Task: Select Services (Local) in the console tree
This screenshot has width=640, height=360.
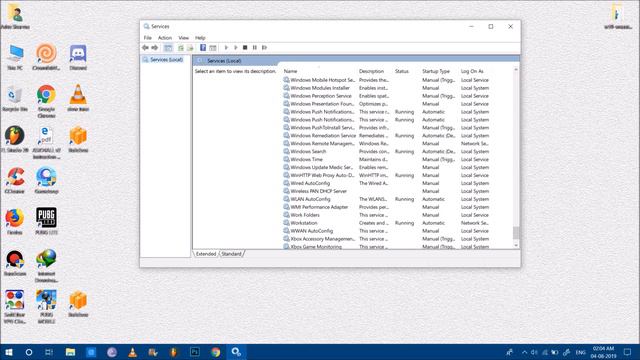Action: pos(166,60)
